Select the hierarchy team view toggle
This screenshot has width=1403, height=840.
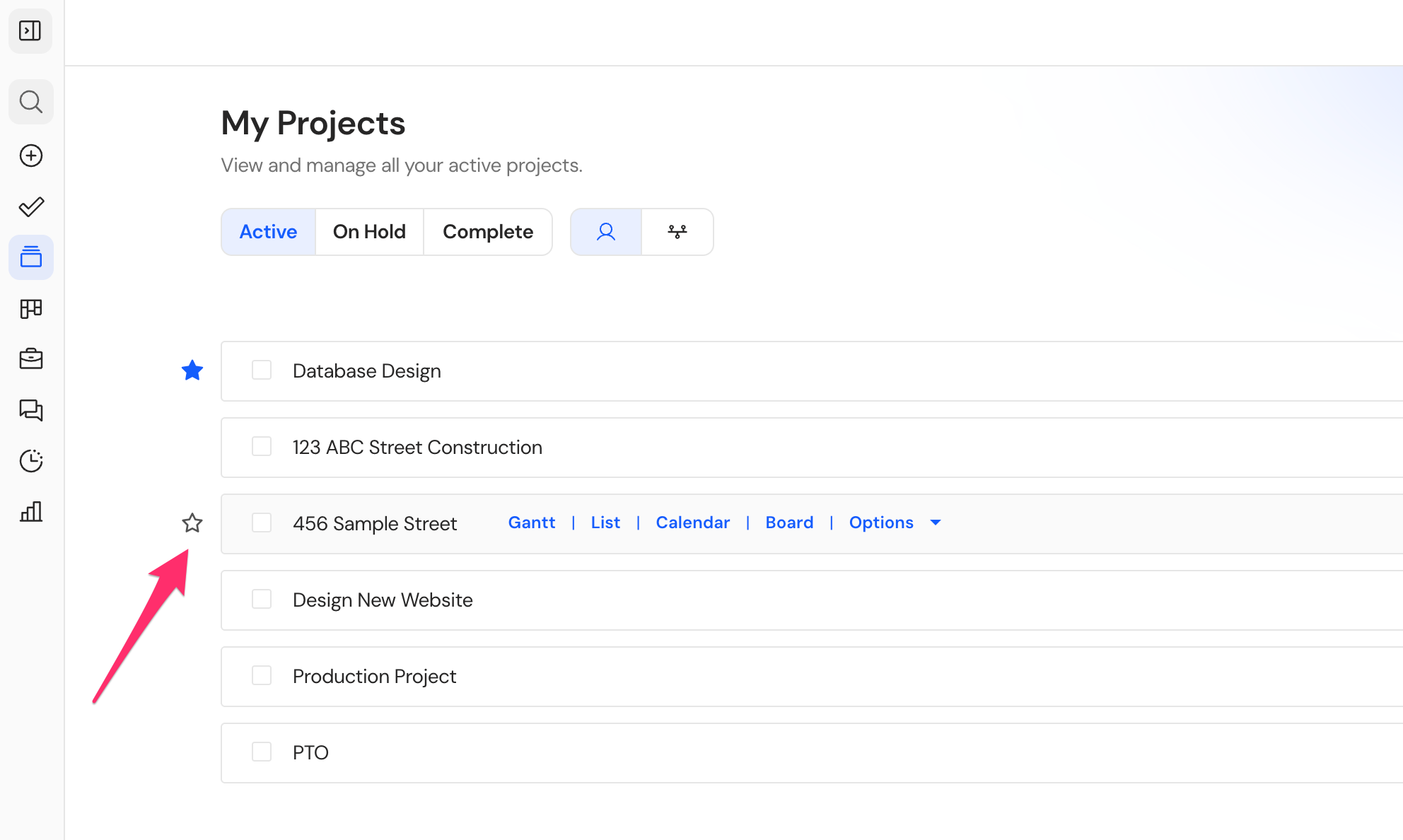coord(677,232)
